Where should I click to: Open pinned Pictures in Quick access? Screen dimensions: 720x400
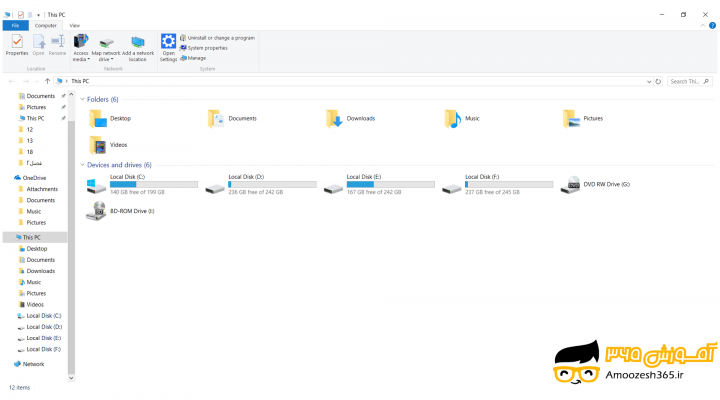36,107
